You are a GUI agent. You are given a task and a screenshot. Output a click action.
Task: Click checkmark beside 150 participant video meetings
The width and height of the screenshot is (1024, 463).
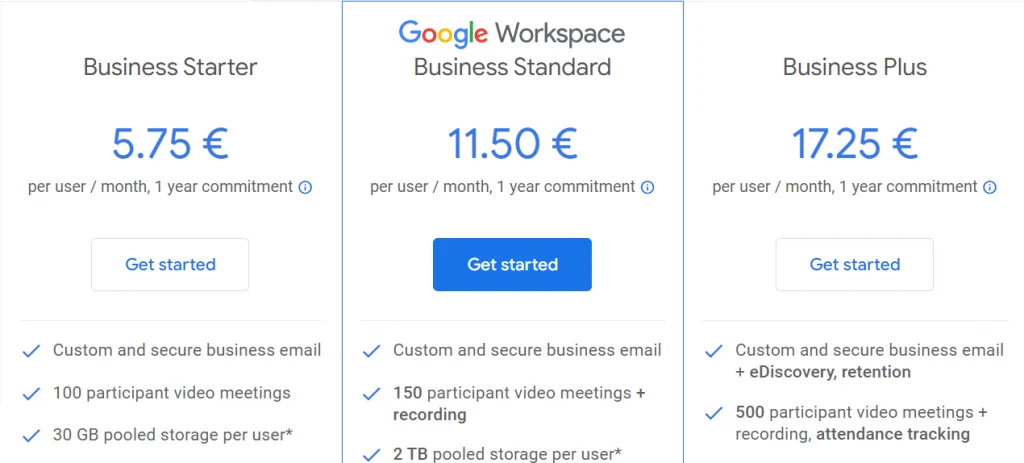point(372,393)
